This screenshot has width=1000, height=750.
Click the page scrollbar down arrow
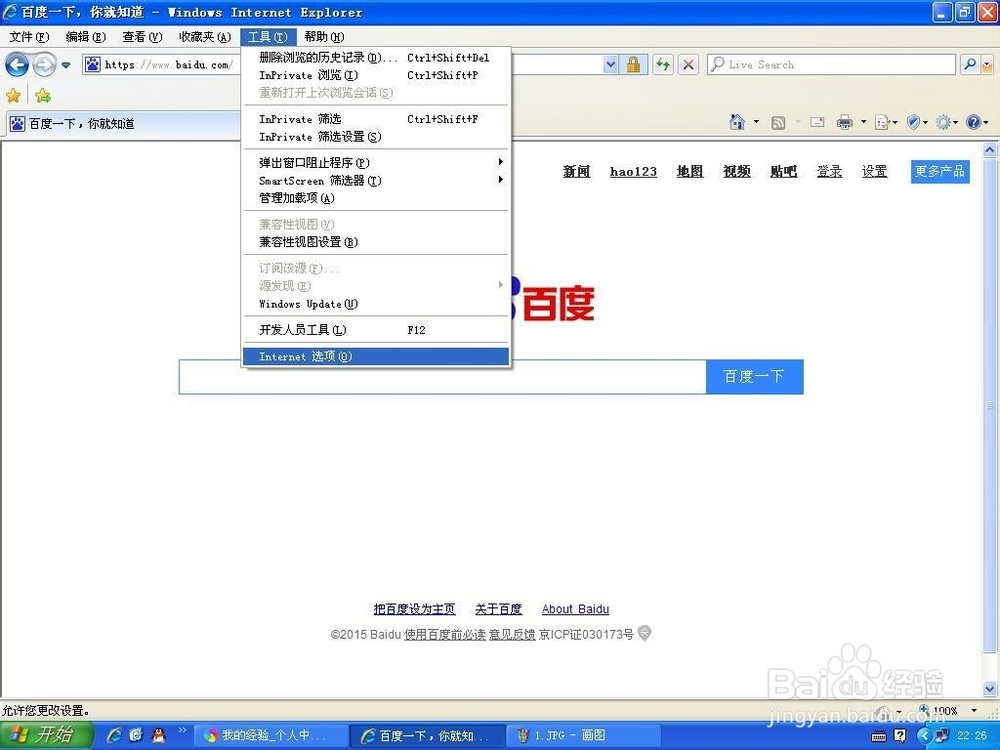click(x=990, y=689)
